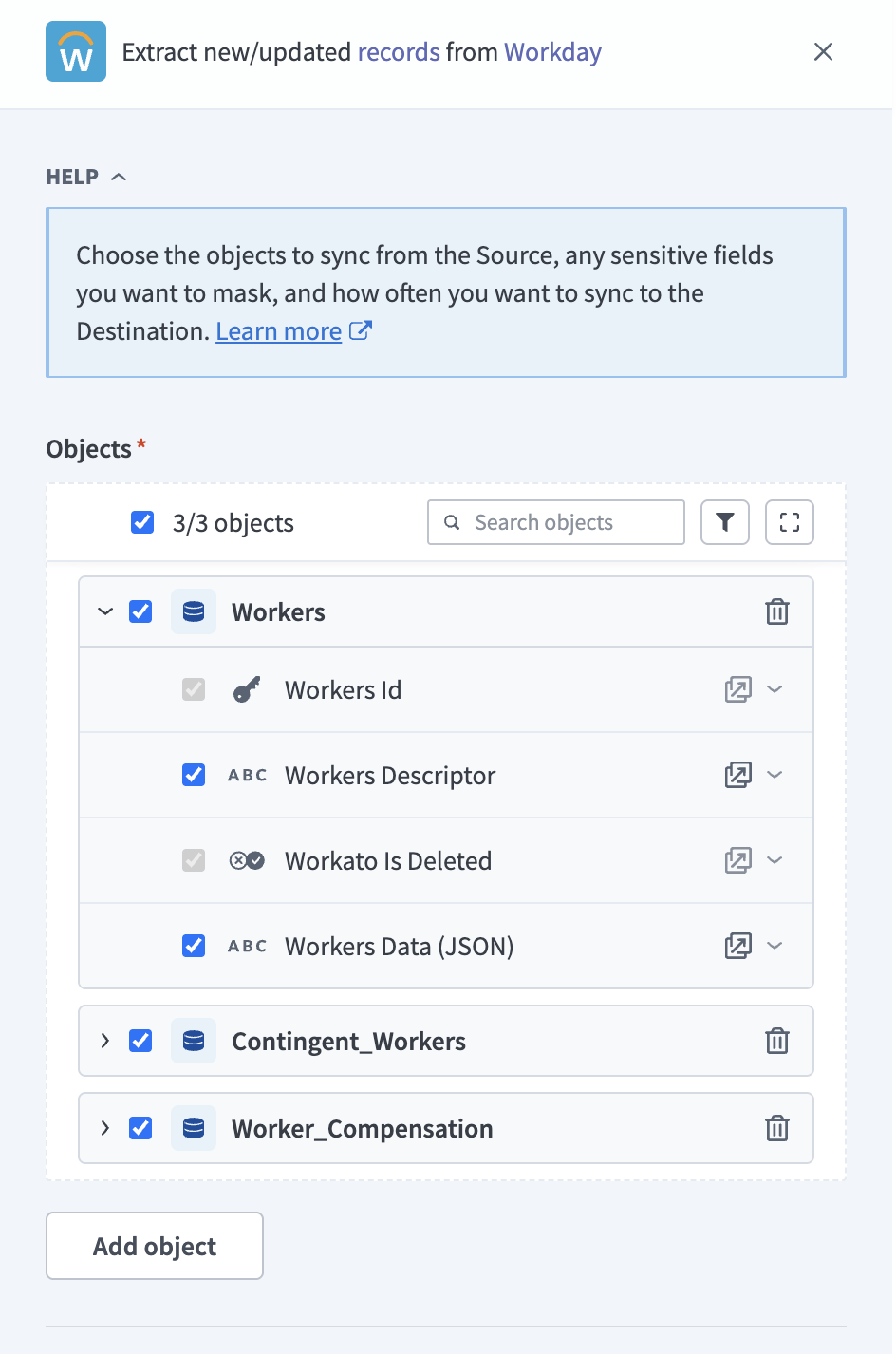Viewport: 896px width, 1354px height.
Task: Uncheck the Worker_Compensation checkbox
Action: pyautogui.click(x=140, y=1128)
